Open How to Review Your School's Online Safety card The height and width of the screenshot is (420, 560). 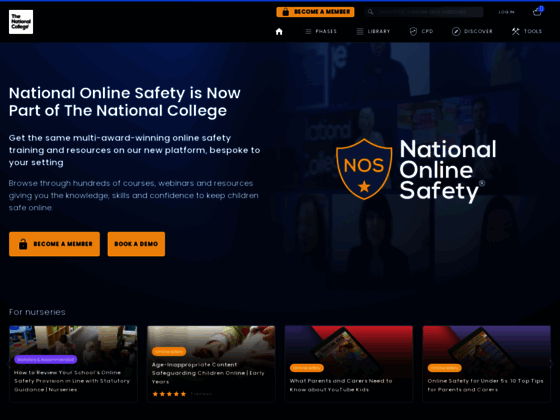click(x=73, y=364)
